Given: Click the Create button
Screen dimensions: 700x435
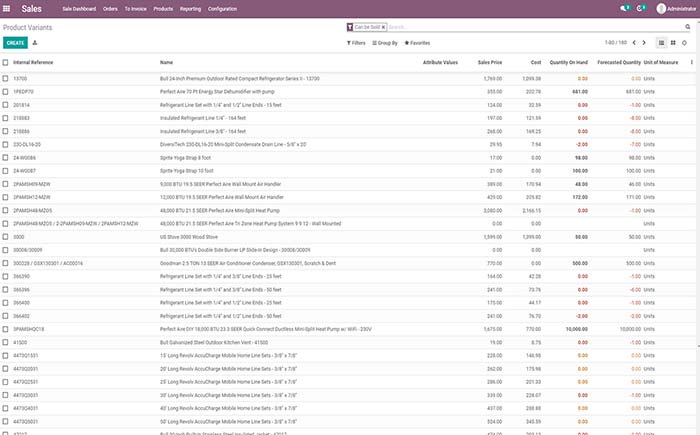Looking at the screenshot, I should point(15,43).
